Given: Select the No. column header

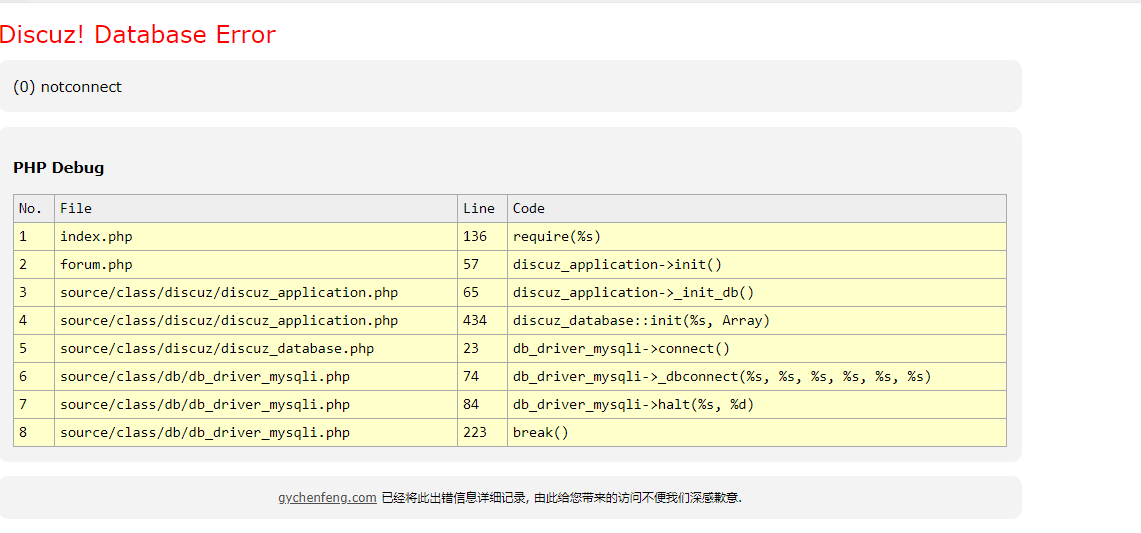Looking at the screenshot, I should 31,208.
